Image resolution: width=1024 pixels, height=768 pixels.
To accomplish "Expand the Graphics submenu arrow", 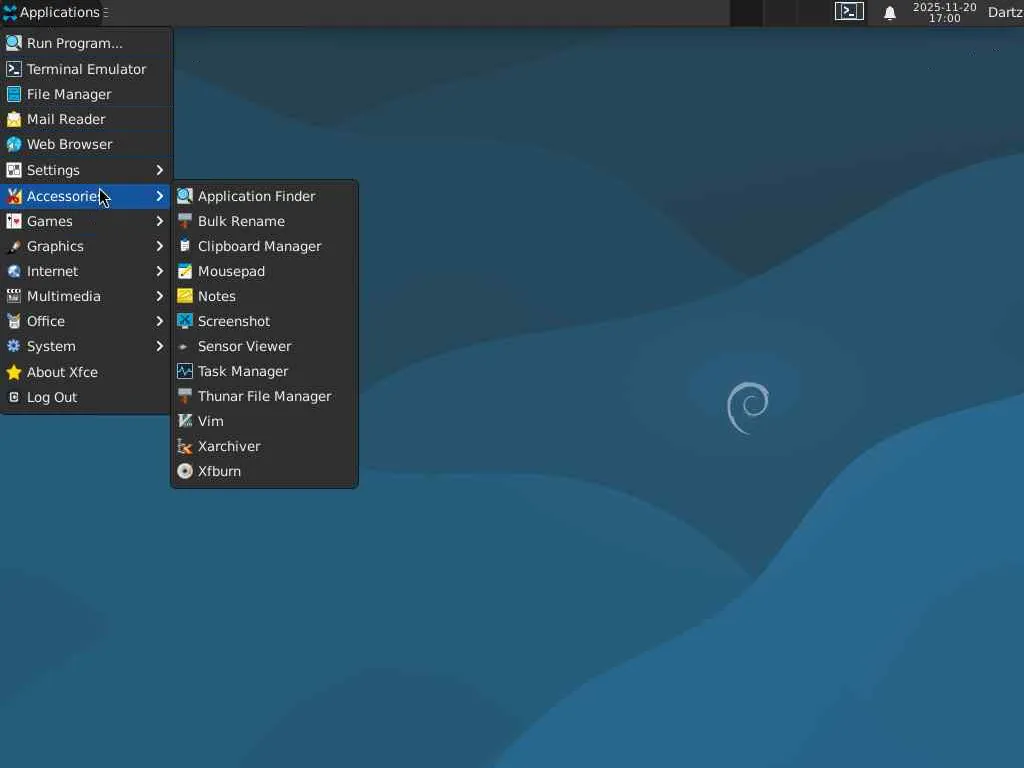I will pos(159,246).
